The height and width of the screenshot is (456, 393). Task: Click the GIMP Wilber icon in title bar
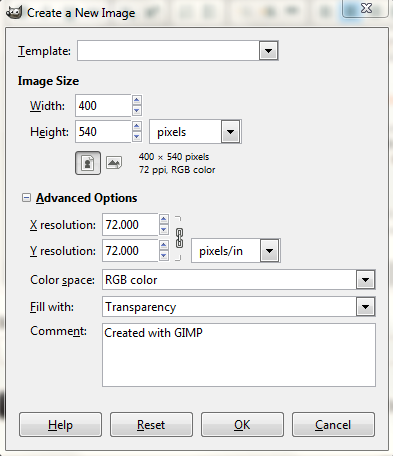(14, 13)
